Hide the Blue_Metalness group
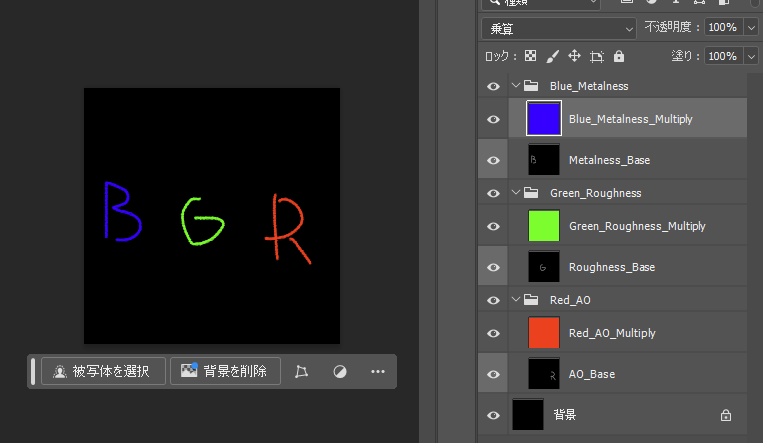The height and width of the screenshot is (443, 763). [x=493, y=87]
